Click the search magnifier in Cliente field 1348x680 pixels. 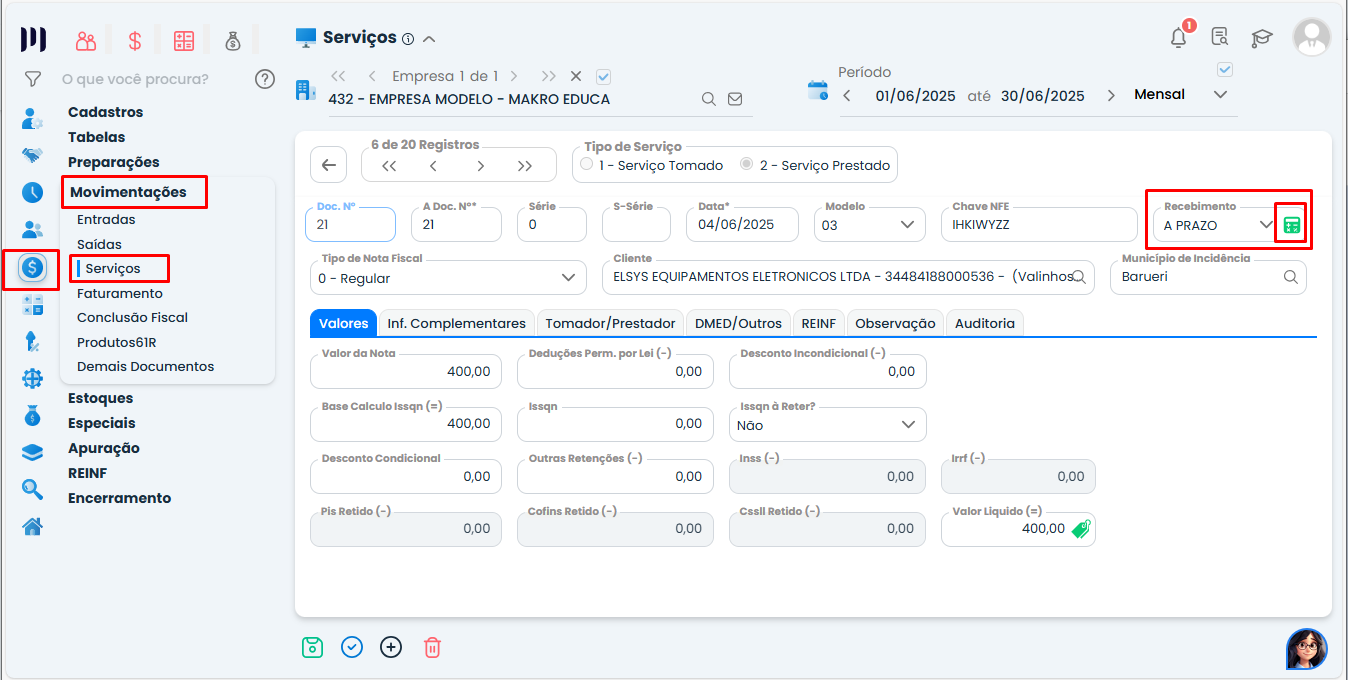pyautogui.click(x=1079, y=278)
